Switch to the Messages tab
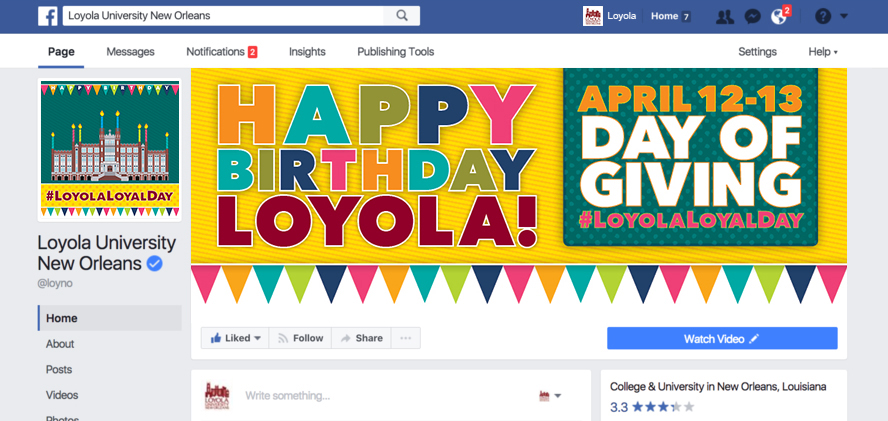Image resolution: width=888 pixels, height=421 pixels. coord(130,52)
